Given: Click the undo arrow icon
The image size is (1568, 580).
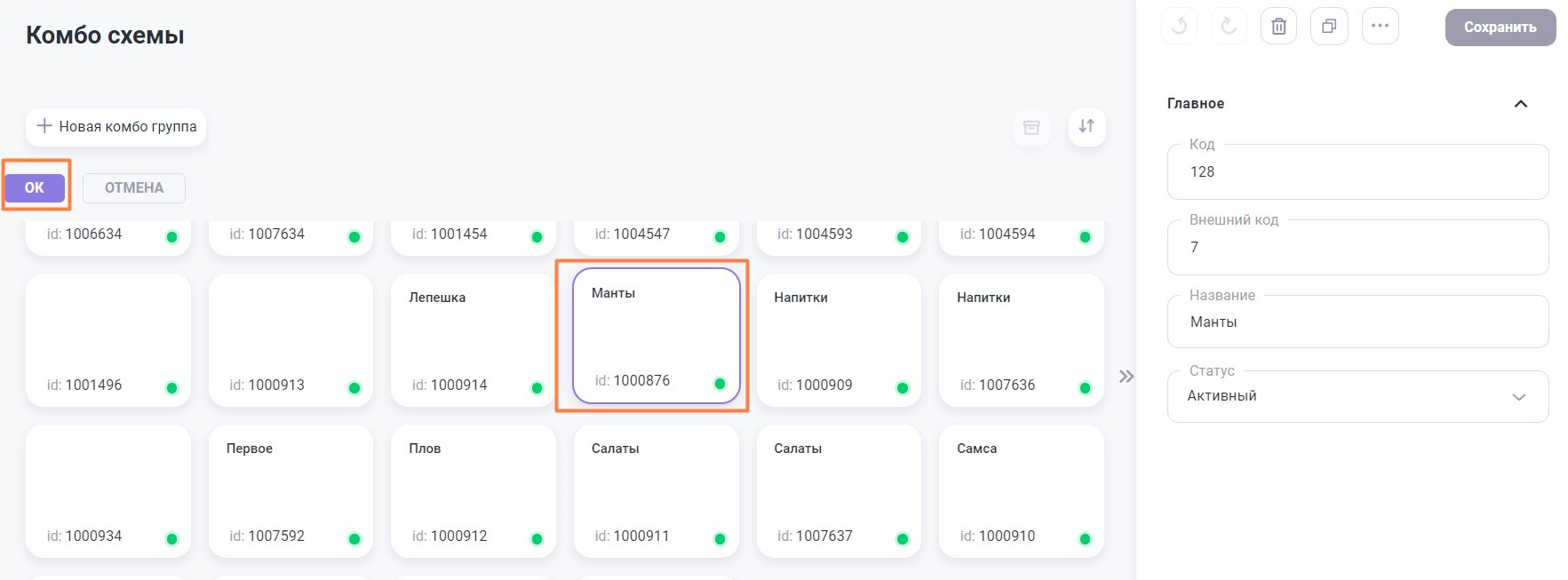Looking at the screenshot, I should click(x=1179, y=27).
